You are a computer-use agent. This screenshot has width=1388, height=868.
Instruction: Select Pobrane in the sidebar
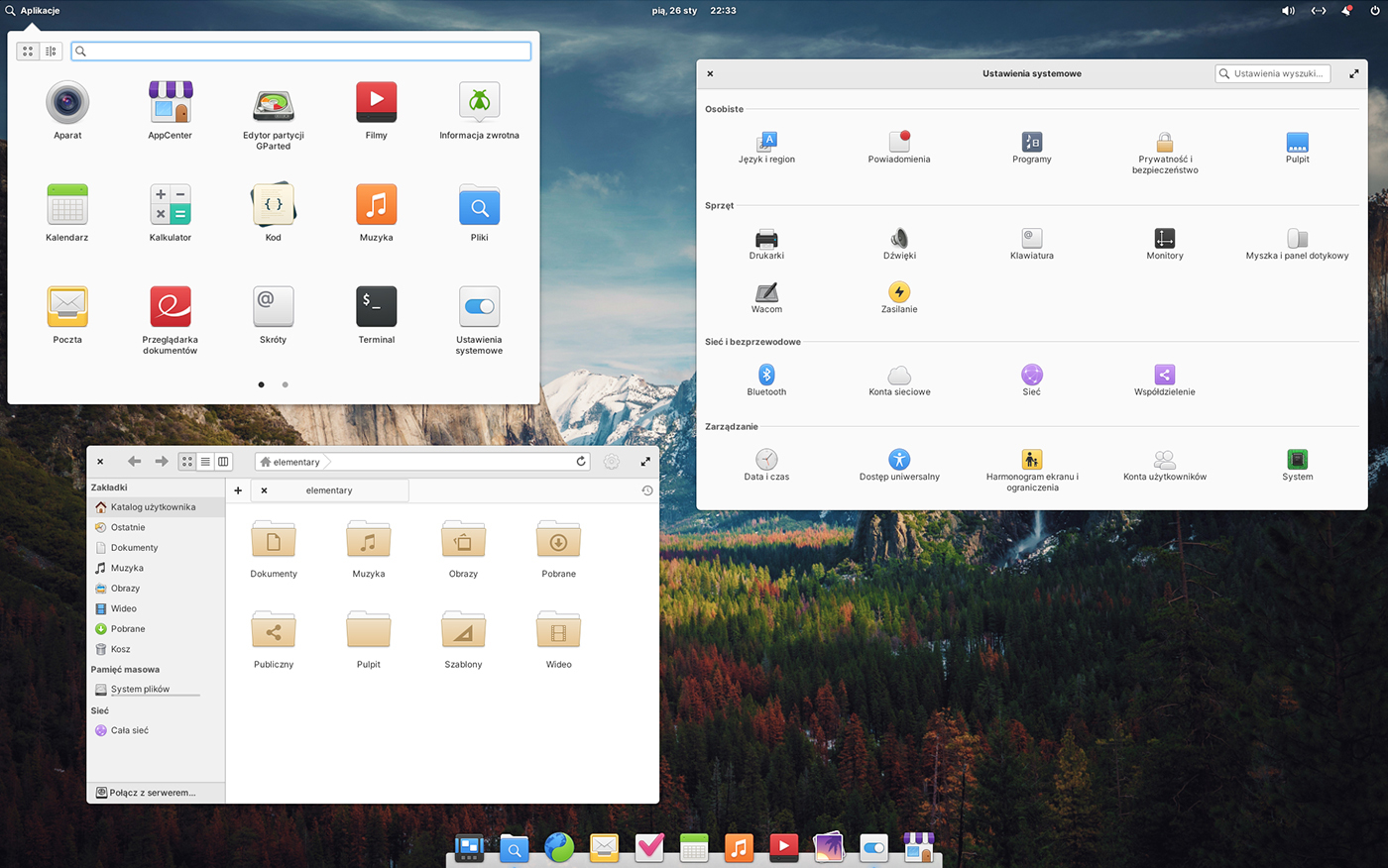pyautogui.click(x=128, y=629)
